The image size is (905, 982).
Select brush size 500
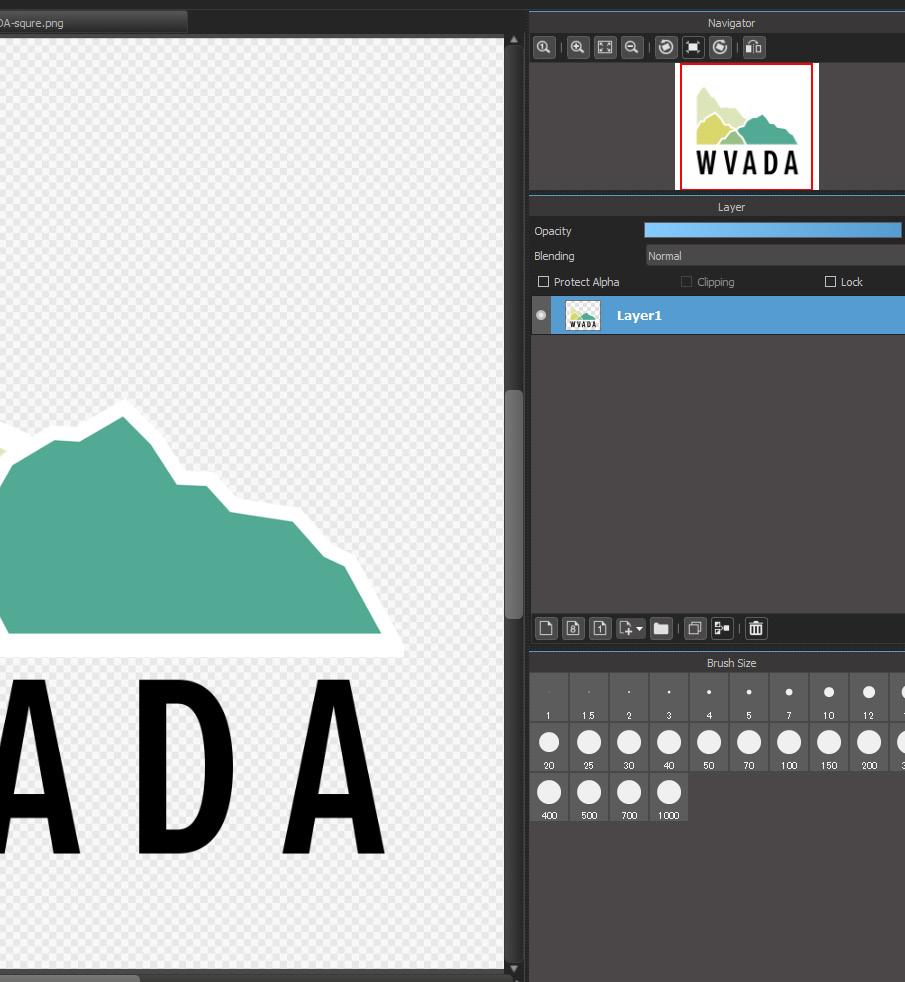[589, 798]
